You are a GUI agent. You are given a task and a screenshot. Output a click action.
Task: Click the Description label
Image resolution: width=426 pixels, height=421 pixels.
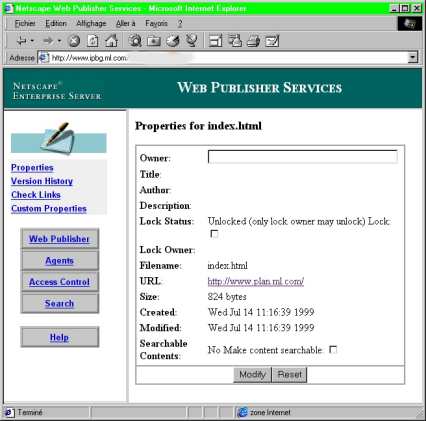click(x=165, y=206)
